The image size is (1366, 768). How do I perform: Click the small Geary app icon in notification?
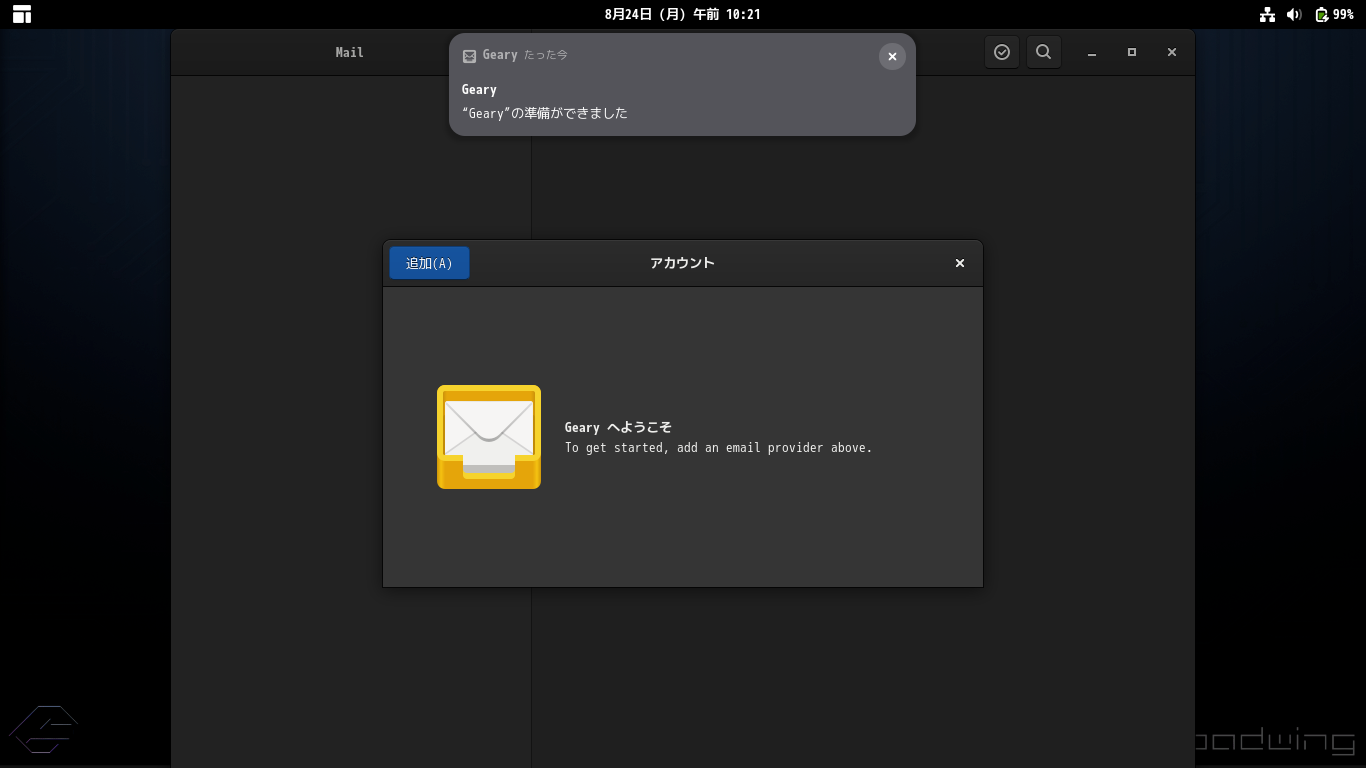469,56
